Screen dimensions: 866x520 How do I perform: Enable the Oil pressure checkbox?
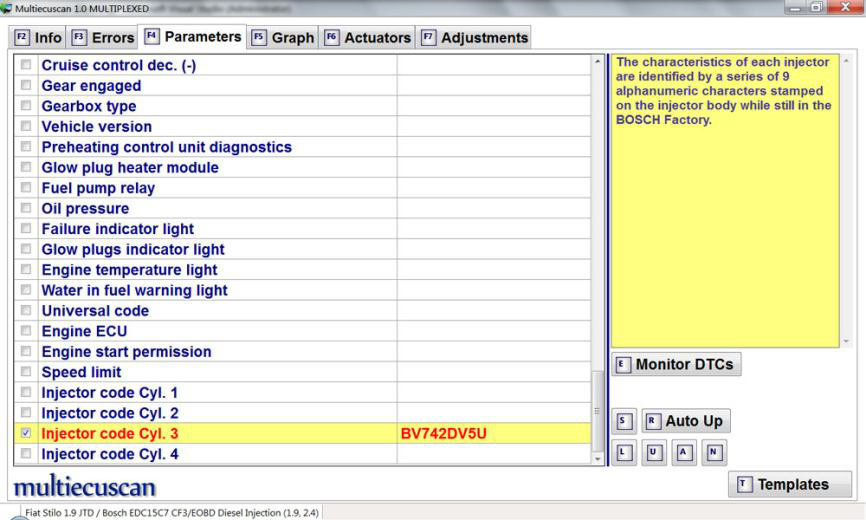click(26, 209)
